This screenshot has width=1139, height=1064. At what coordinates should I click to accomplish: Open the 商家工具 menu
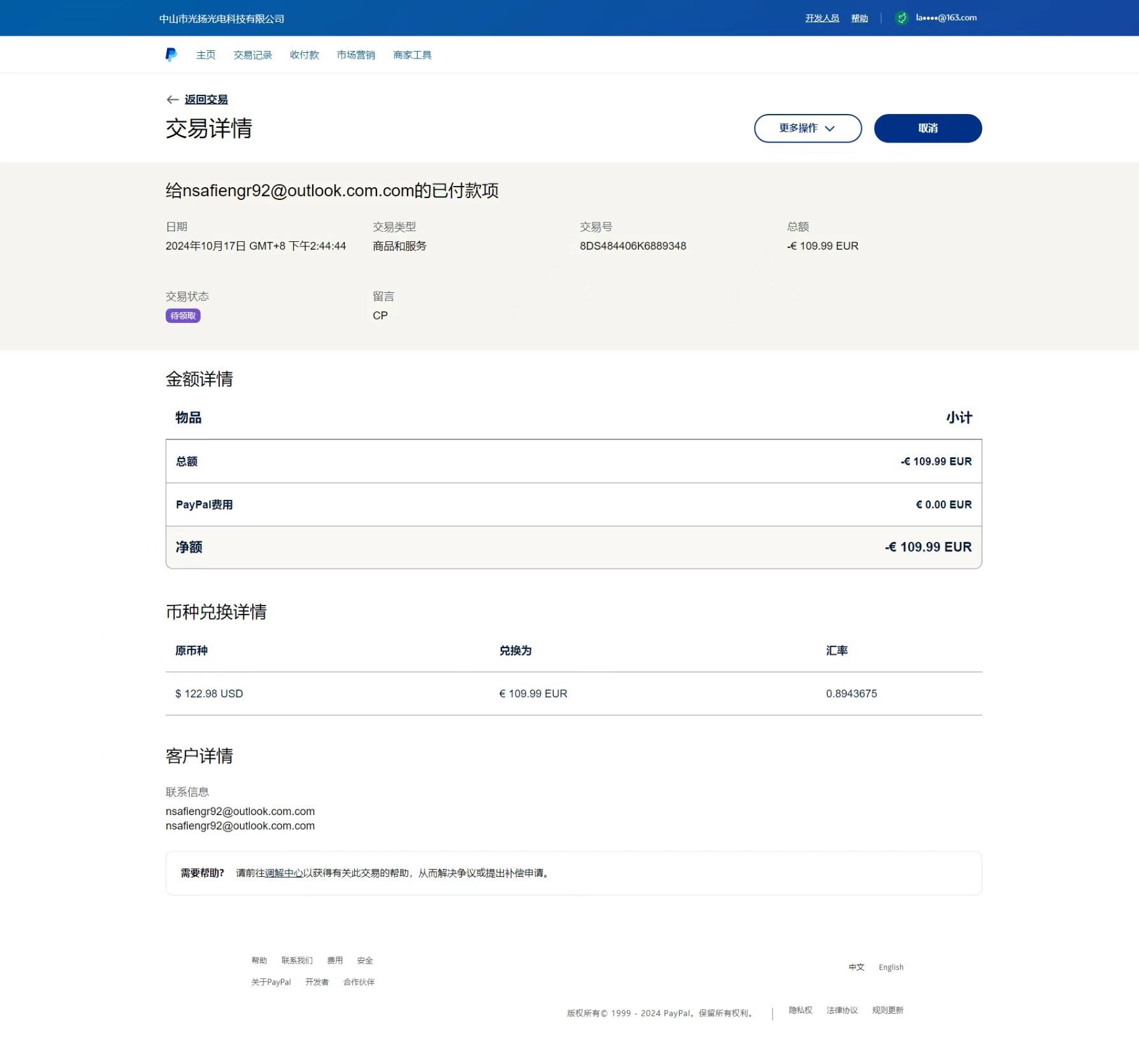pos(412,55)
